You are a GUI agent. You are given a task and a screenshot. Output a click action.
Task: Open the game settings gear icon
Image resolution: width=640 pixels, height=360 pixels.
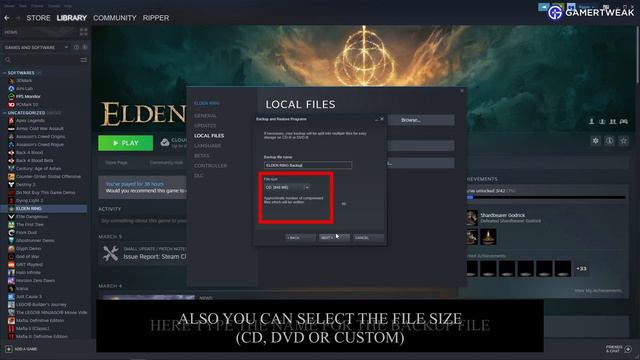pyautogui.click(x=596, y=141)
